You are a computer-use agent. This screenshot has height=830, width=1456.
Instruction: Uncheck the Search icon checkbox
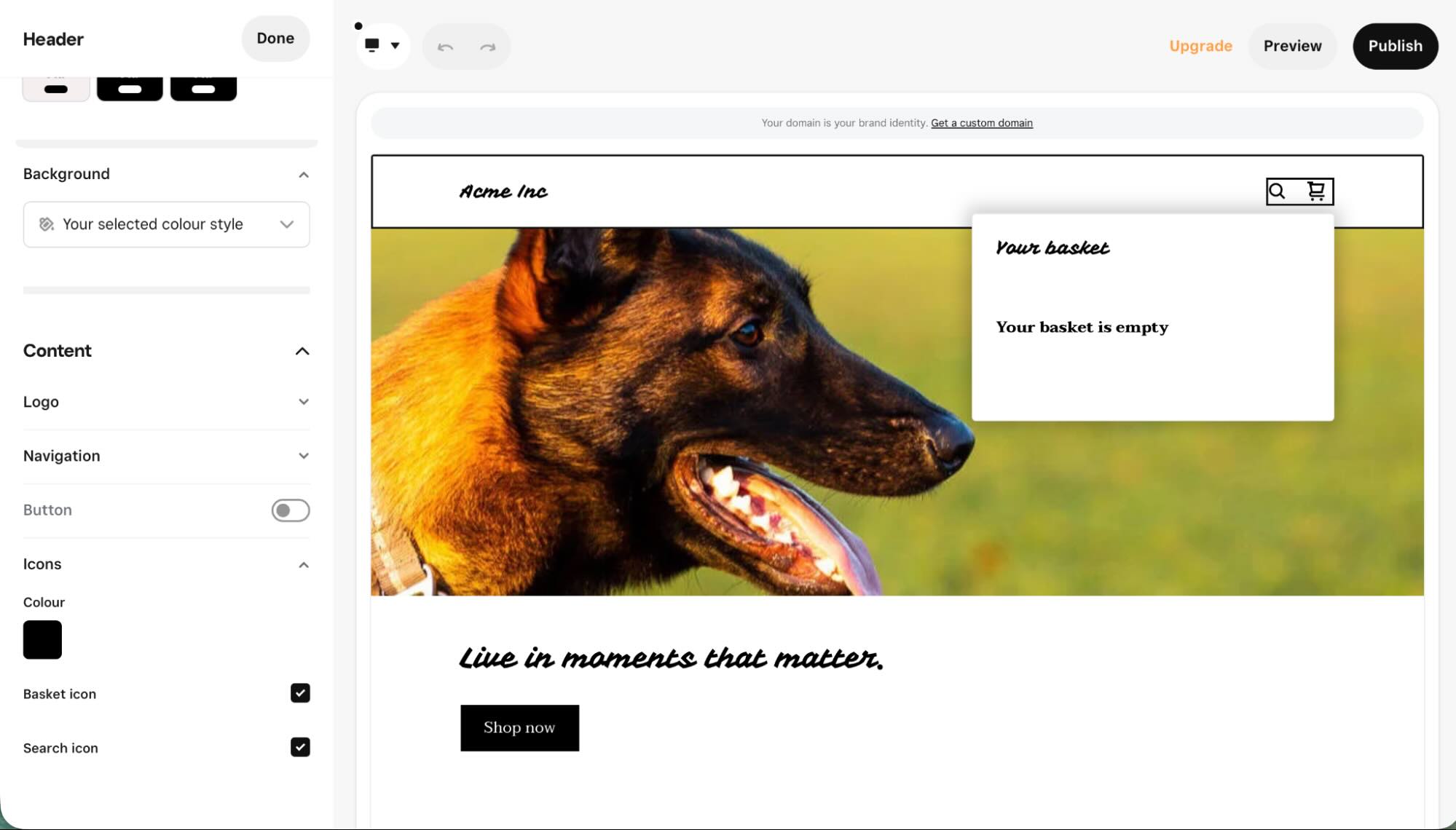(x=299, y=747)
